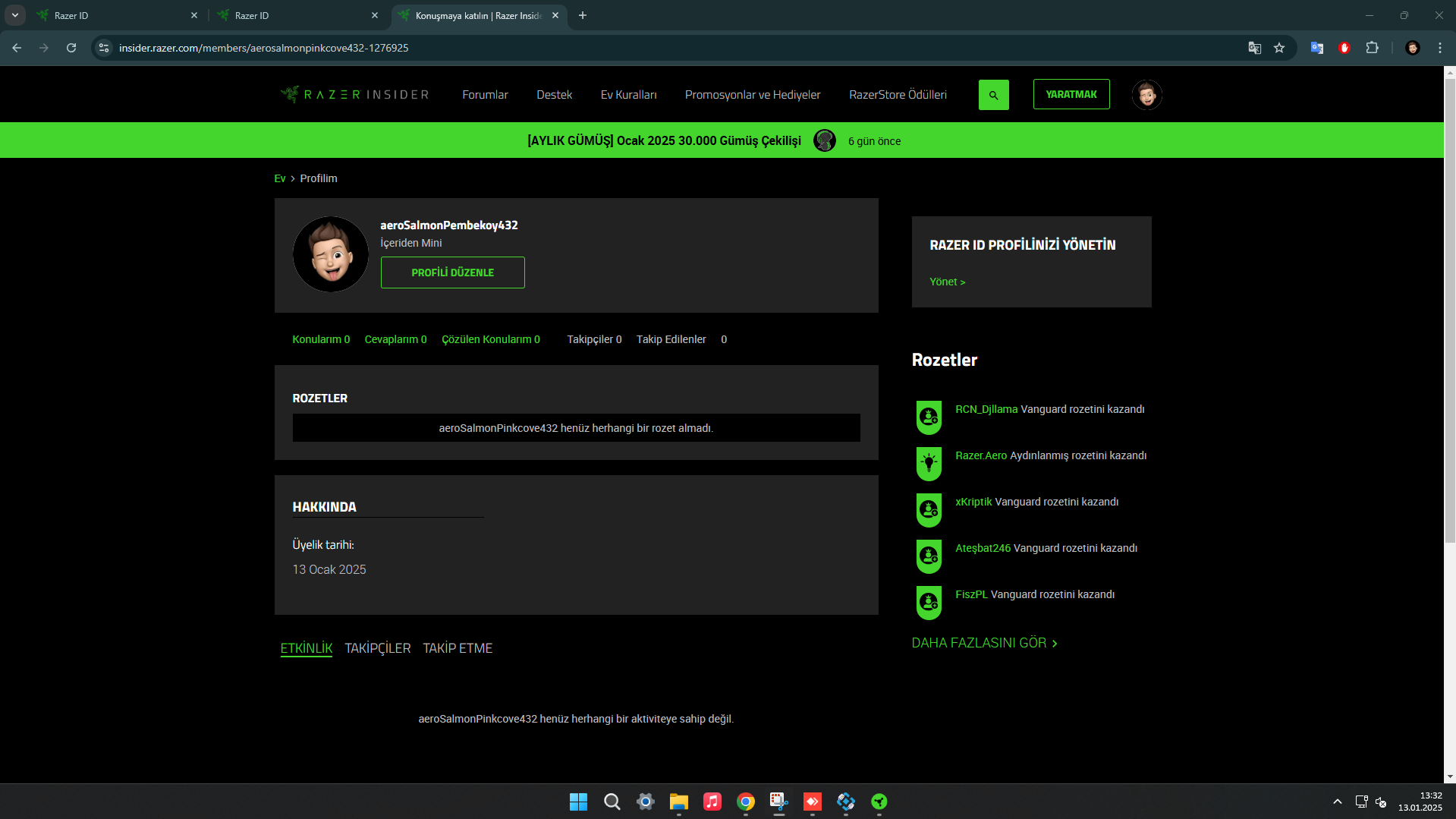Bookmark this page with the star icon
1456x819 pixels.
(1279, 48)
